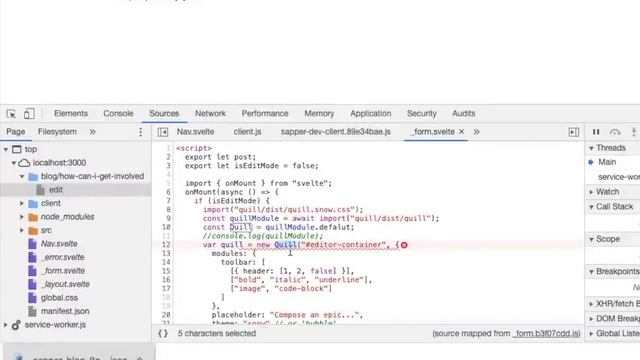Screen dimensions: 640x360
Task: Expand the client folder
Action: [x=22, y=203]
